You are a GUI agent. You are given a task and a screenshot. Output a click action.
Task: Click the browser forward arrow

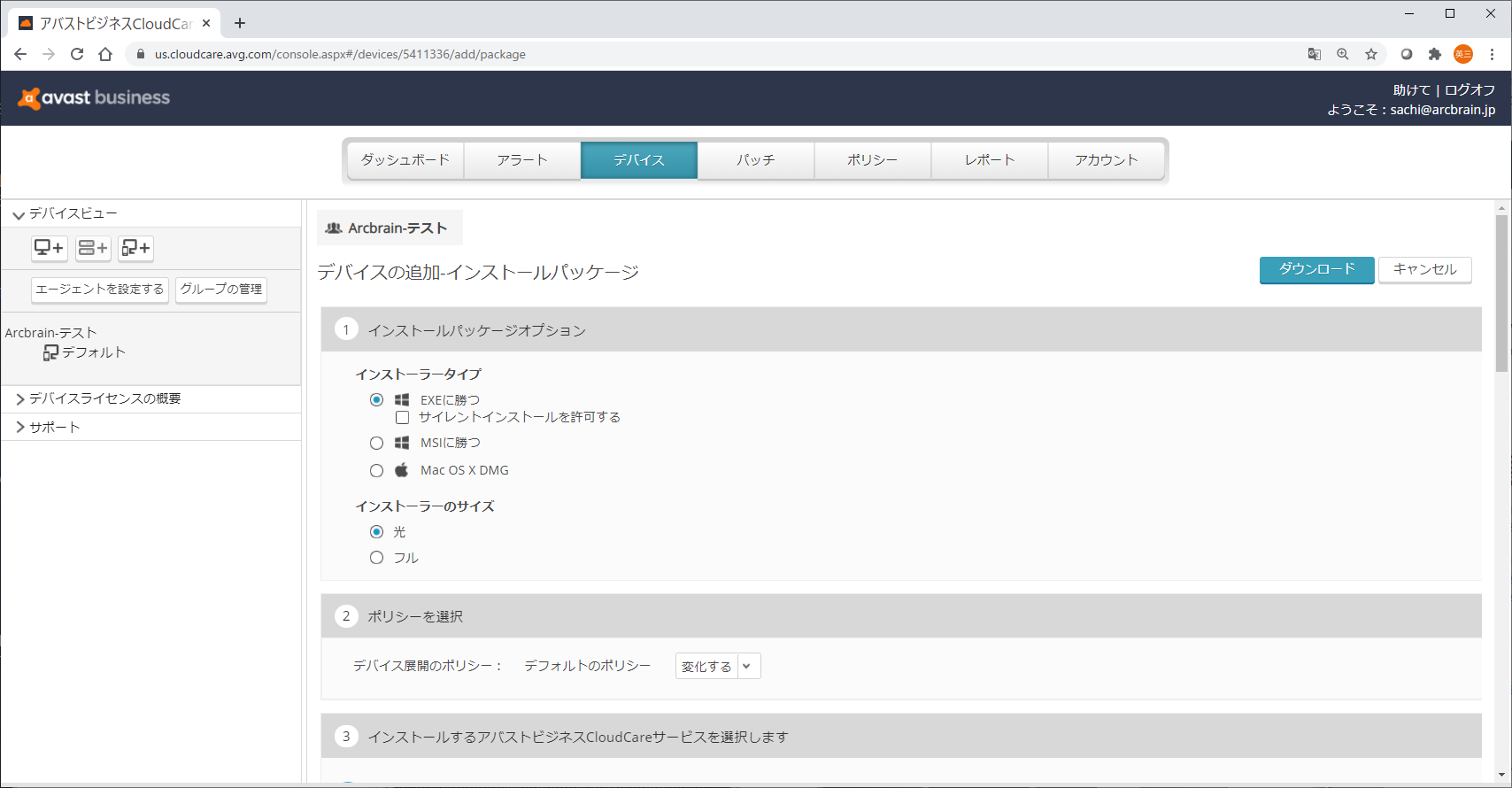(x=49, y=54)
